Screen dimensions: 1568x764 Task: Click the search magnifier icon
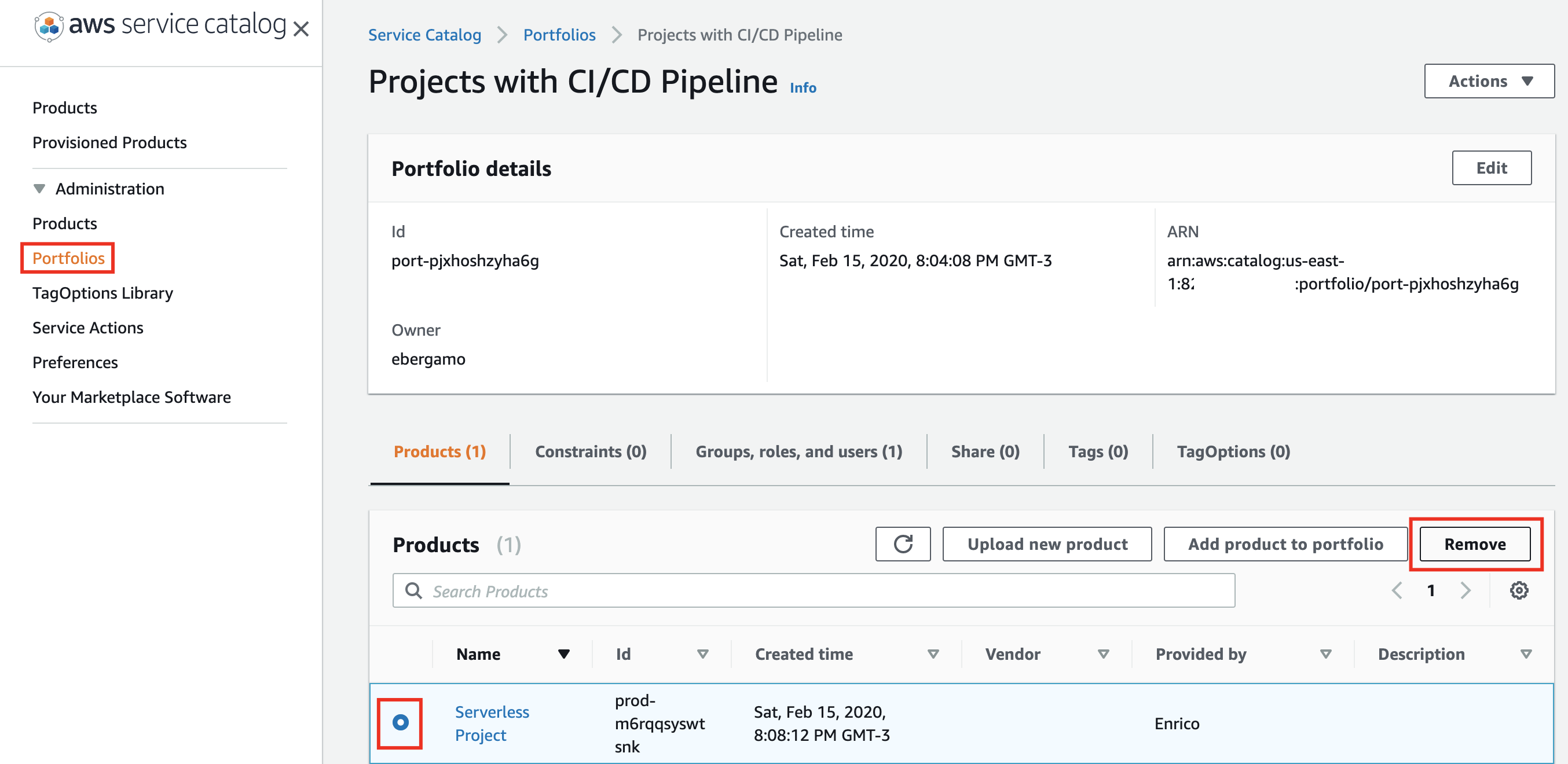click(414, 590)
